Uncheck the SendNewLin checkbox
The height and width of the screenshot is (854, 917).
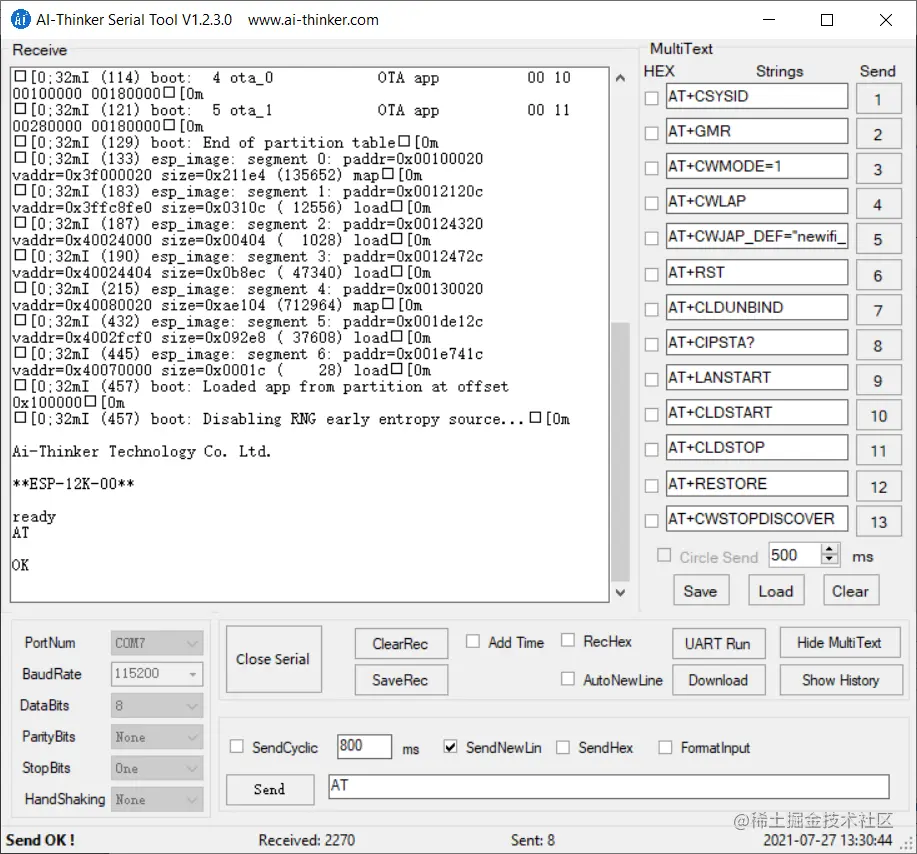pos(450,746)
